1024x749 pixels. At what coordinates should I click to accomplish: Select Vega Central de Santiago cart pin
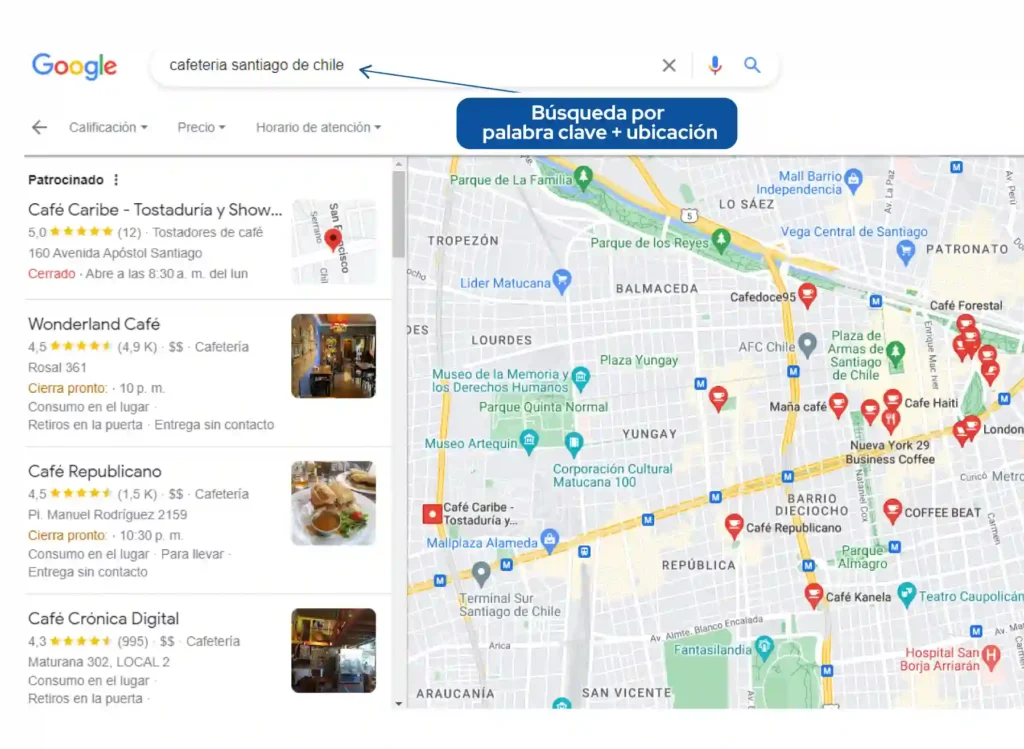905,251
